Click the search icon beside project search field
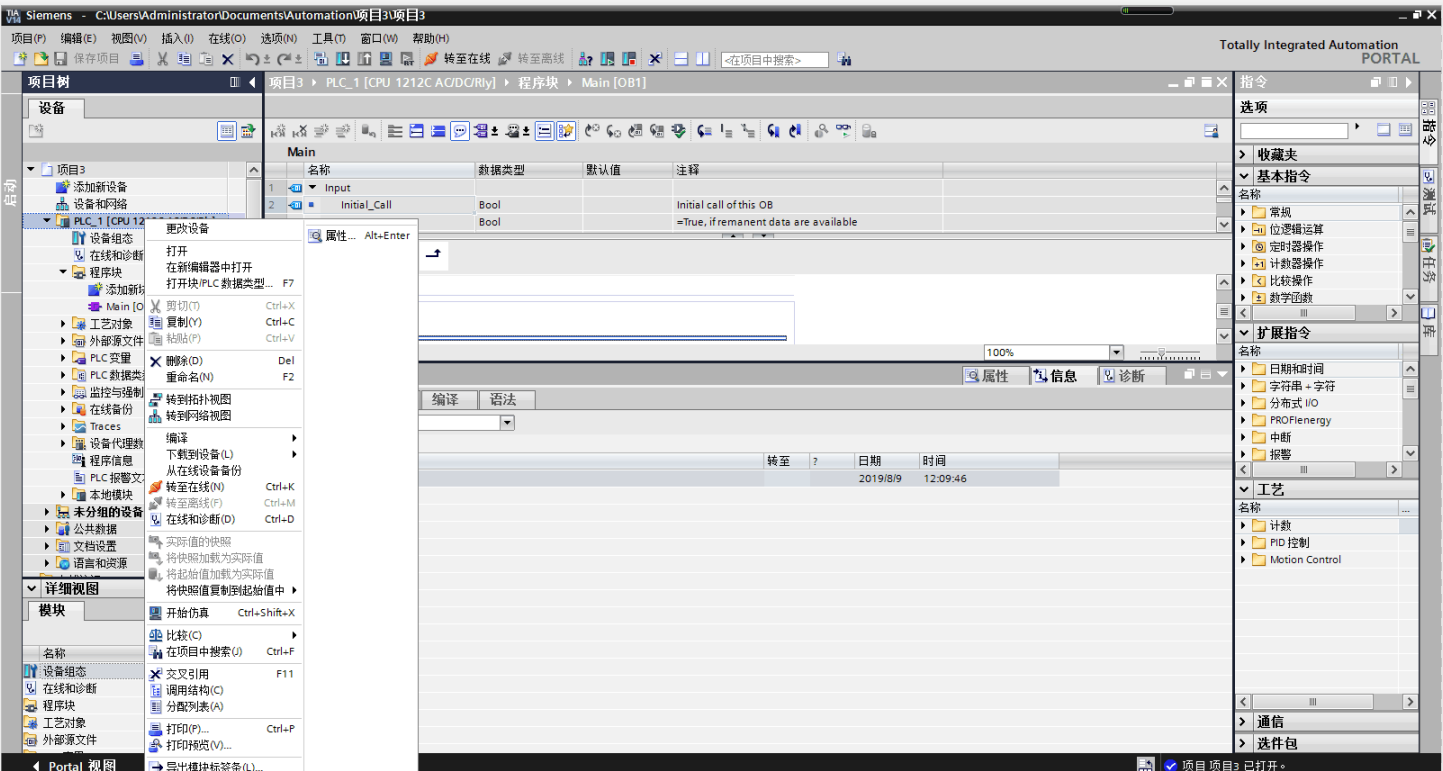The image size is (1443, 771). 844,60
